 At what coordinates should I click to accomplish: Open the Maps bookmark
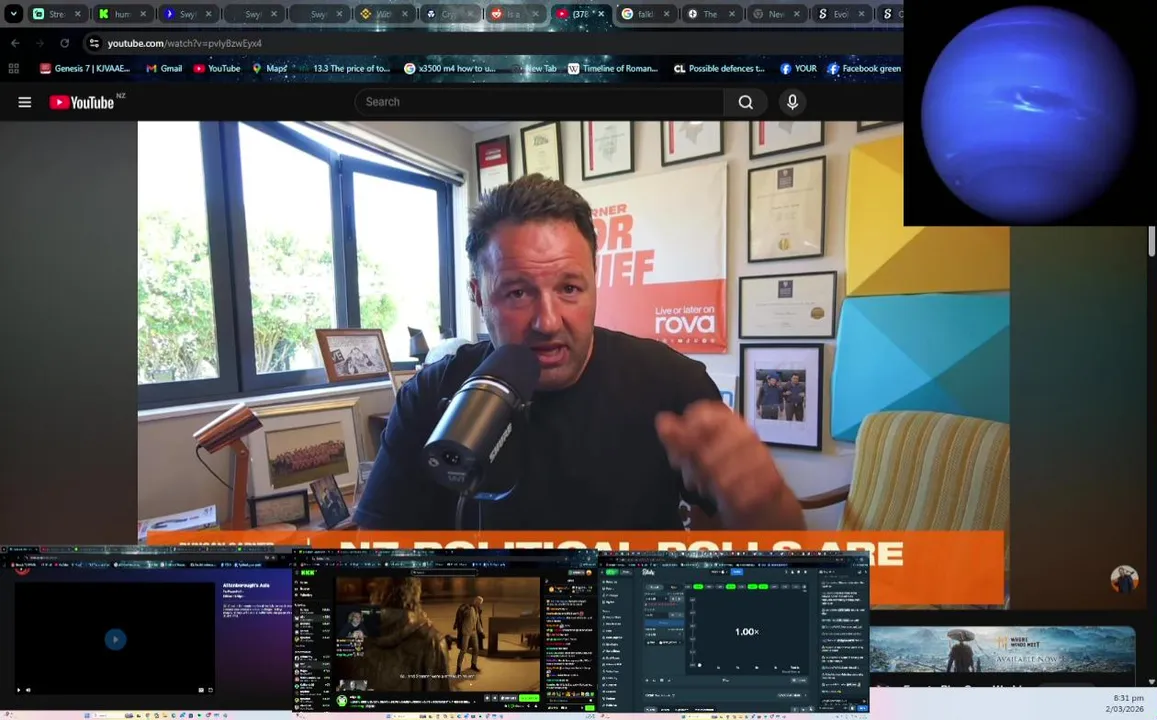coord(269,69)
